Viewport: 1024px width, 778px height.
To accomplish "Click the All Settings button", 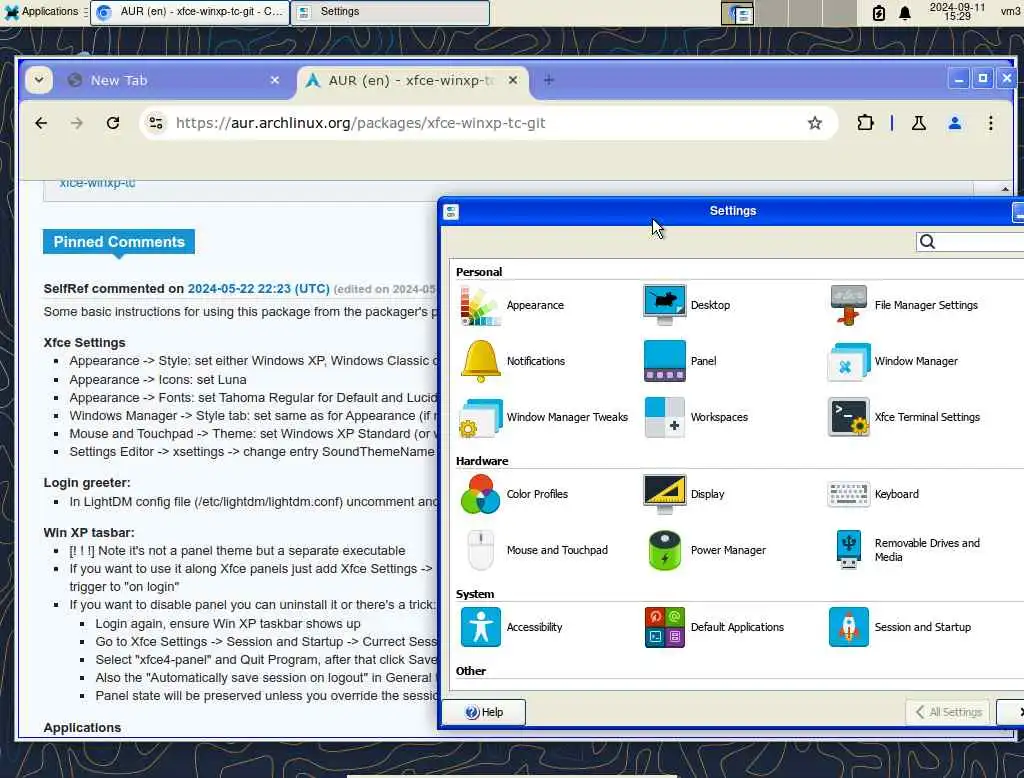I will pyautogui.click(x=948, y=712).
